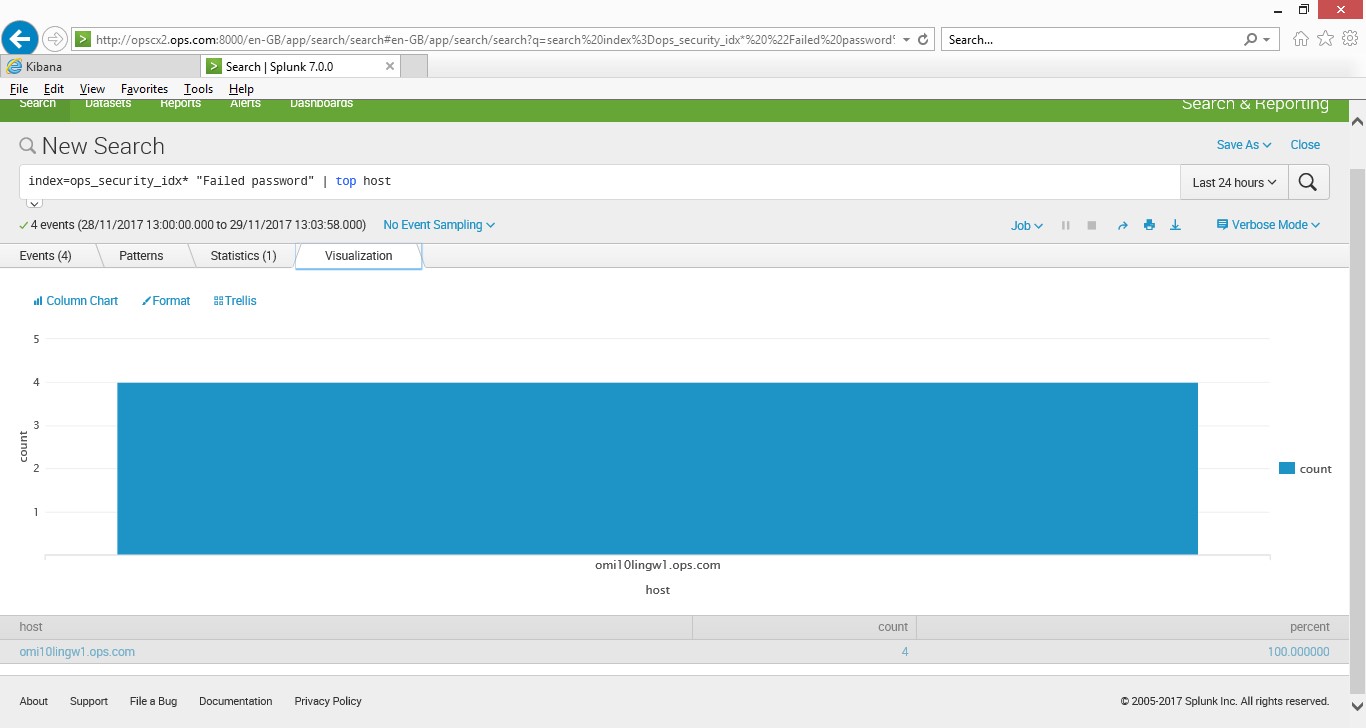The height and width of the screenshot is (728, 1366).
Task: Open the Job dropdown
Action: [1025, 225]
